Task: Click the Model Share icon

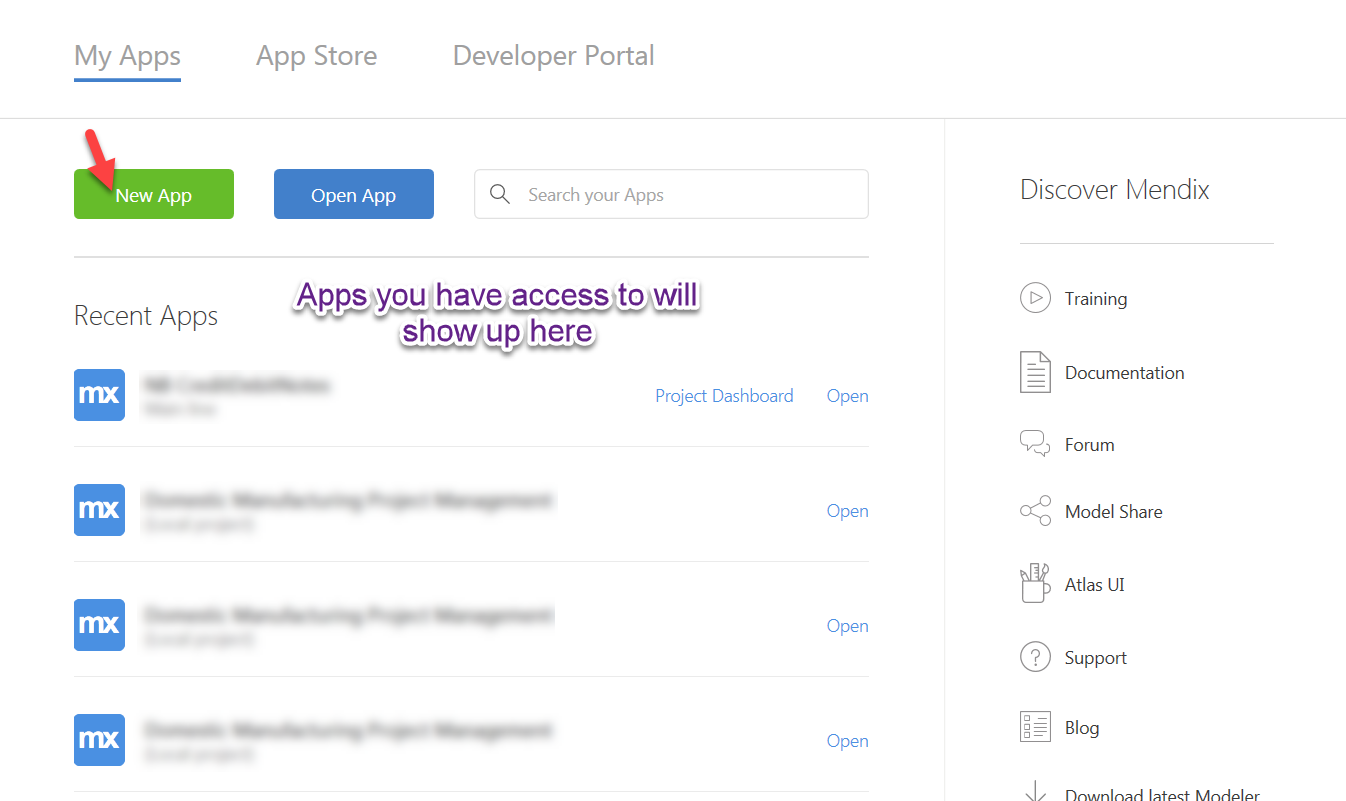Action: (1035, 510)
